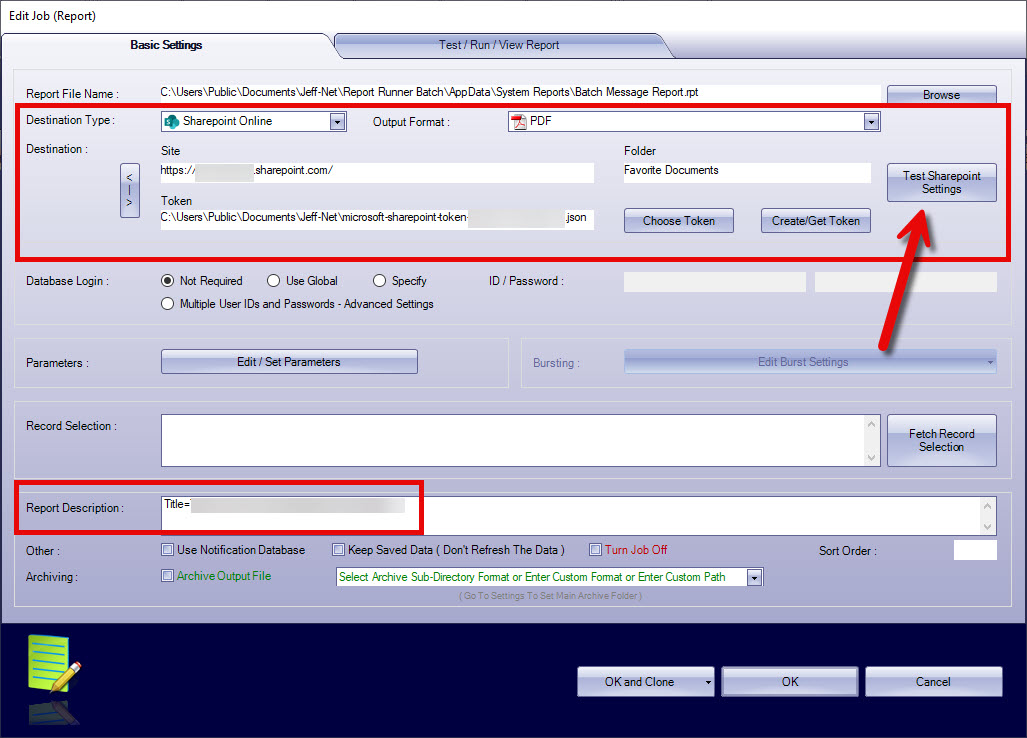Viewport: 1027px width, 738px height.
Task: Click the SharePoint icon in Destination Type
Action: click(171, 121)
